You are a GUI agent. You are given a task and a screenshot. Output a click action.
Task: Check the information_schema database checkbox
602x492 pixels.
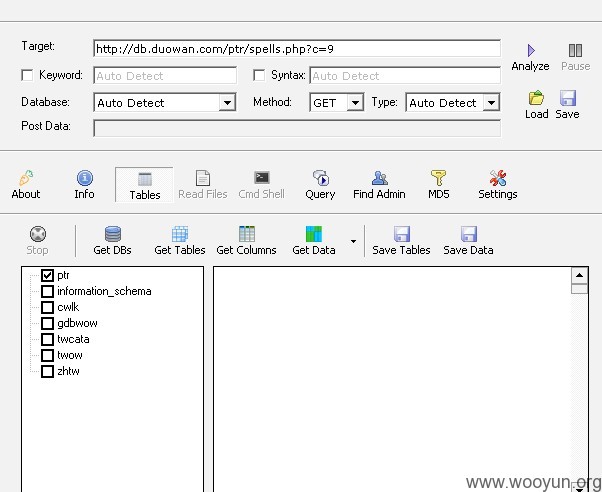(x=47, y=292)
